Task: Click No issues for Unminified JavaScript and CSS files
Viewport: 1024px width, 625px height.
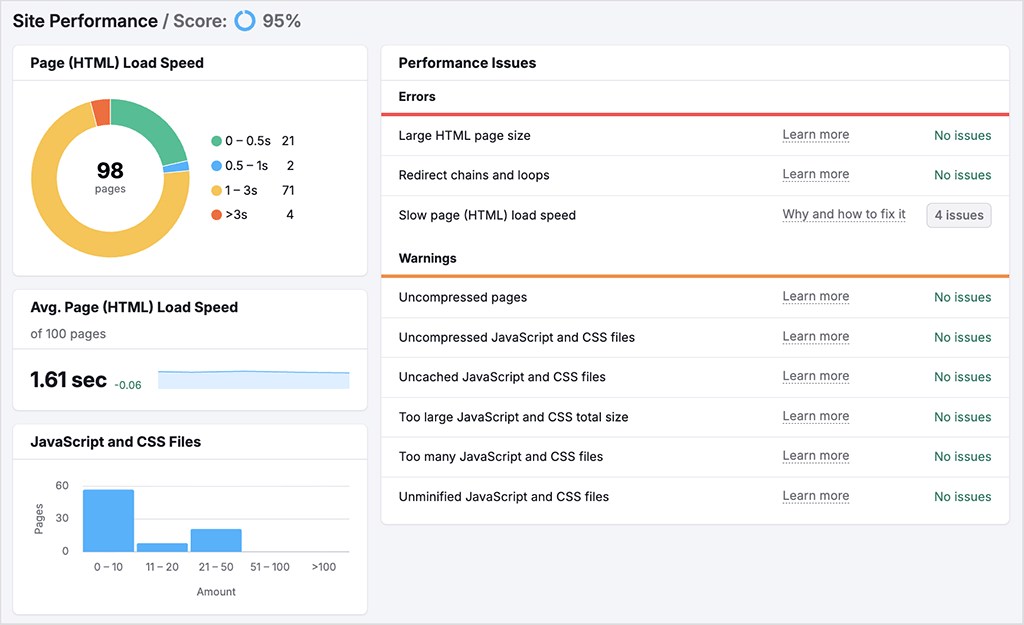Action: [x=963, y=497]
